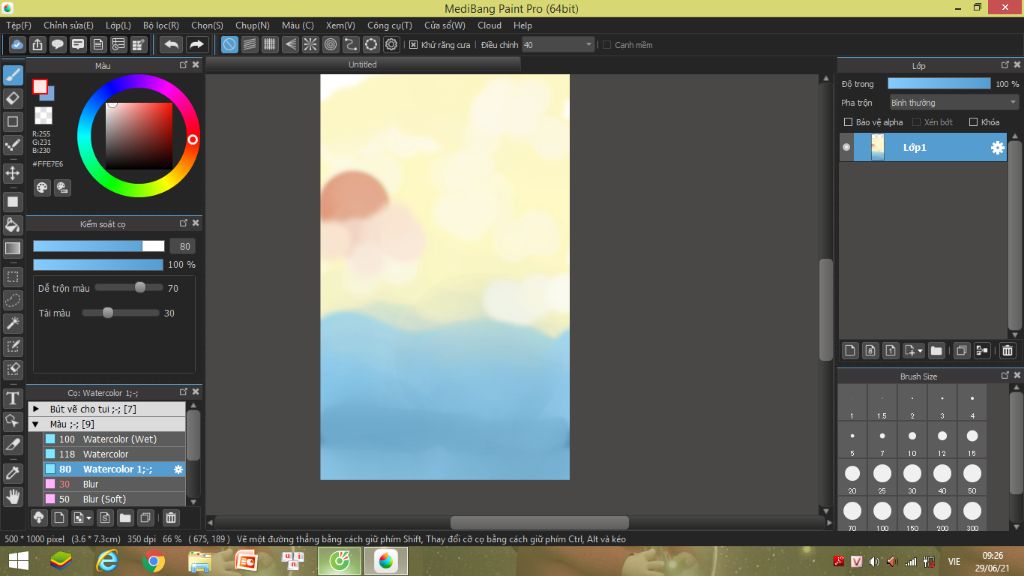The image size is (1024, 576).
Task: Expand the Bút vẽ cho tui brush group
Action: pos(36,409)
